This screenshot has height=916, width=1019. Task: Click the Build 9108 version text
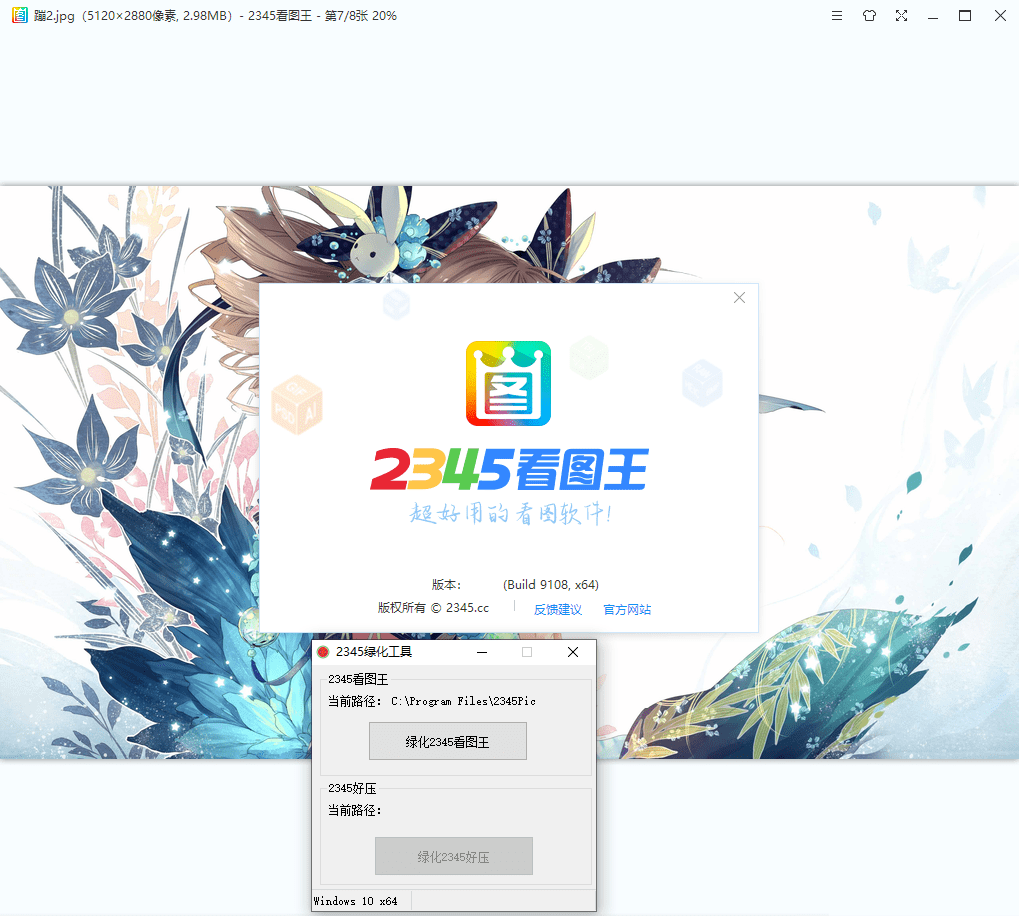pos(551,584)
